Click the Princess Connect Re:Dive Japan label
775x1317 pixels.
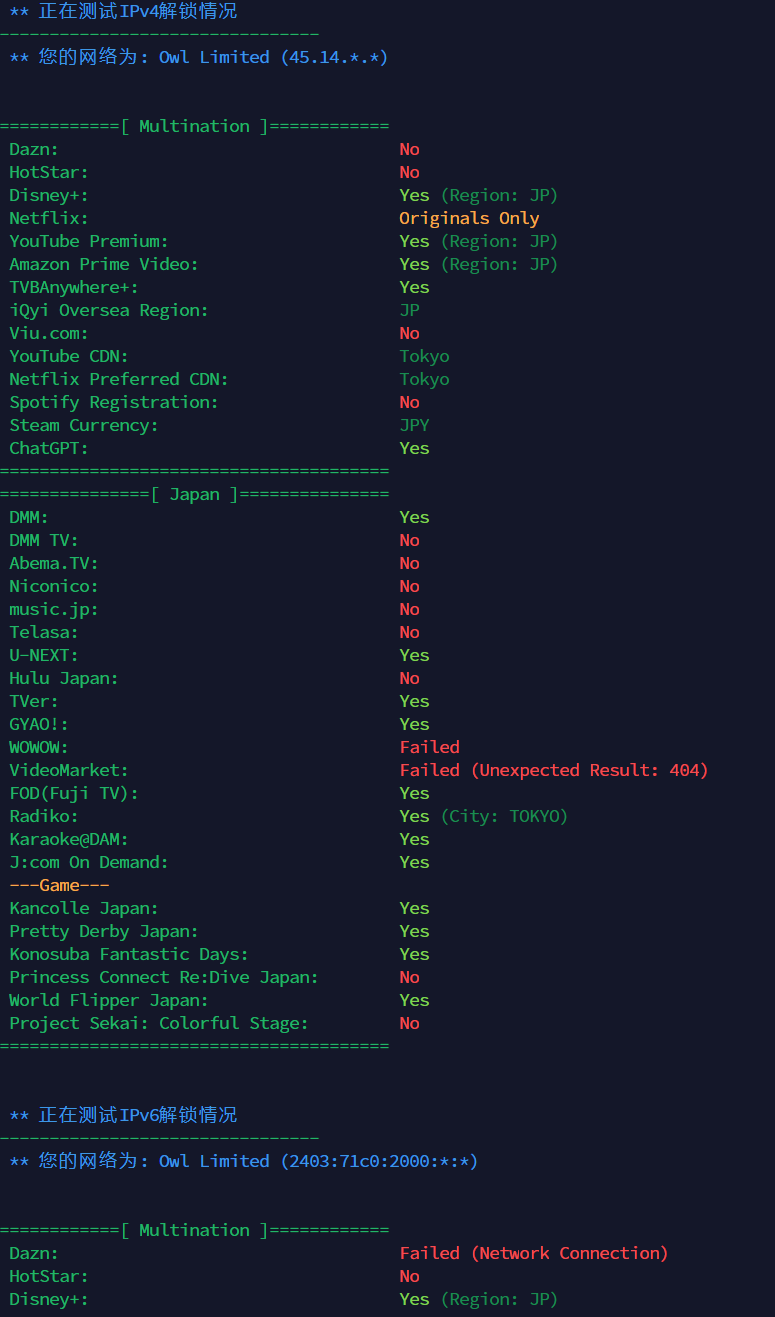click(x=164, y=977)
